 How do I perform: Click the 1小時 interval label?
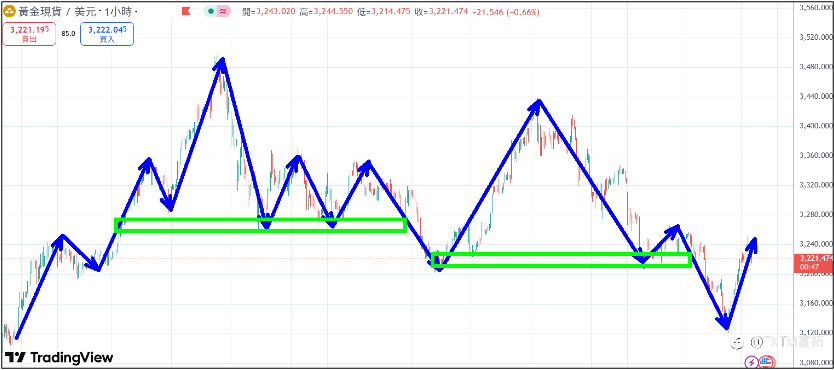tap(120, 11)
